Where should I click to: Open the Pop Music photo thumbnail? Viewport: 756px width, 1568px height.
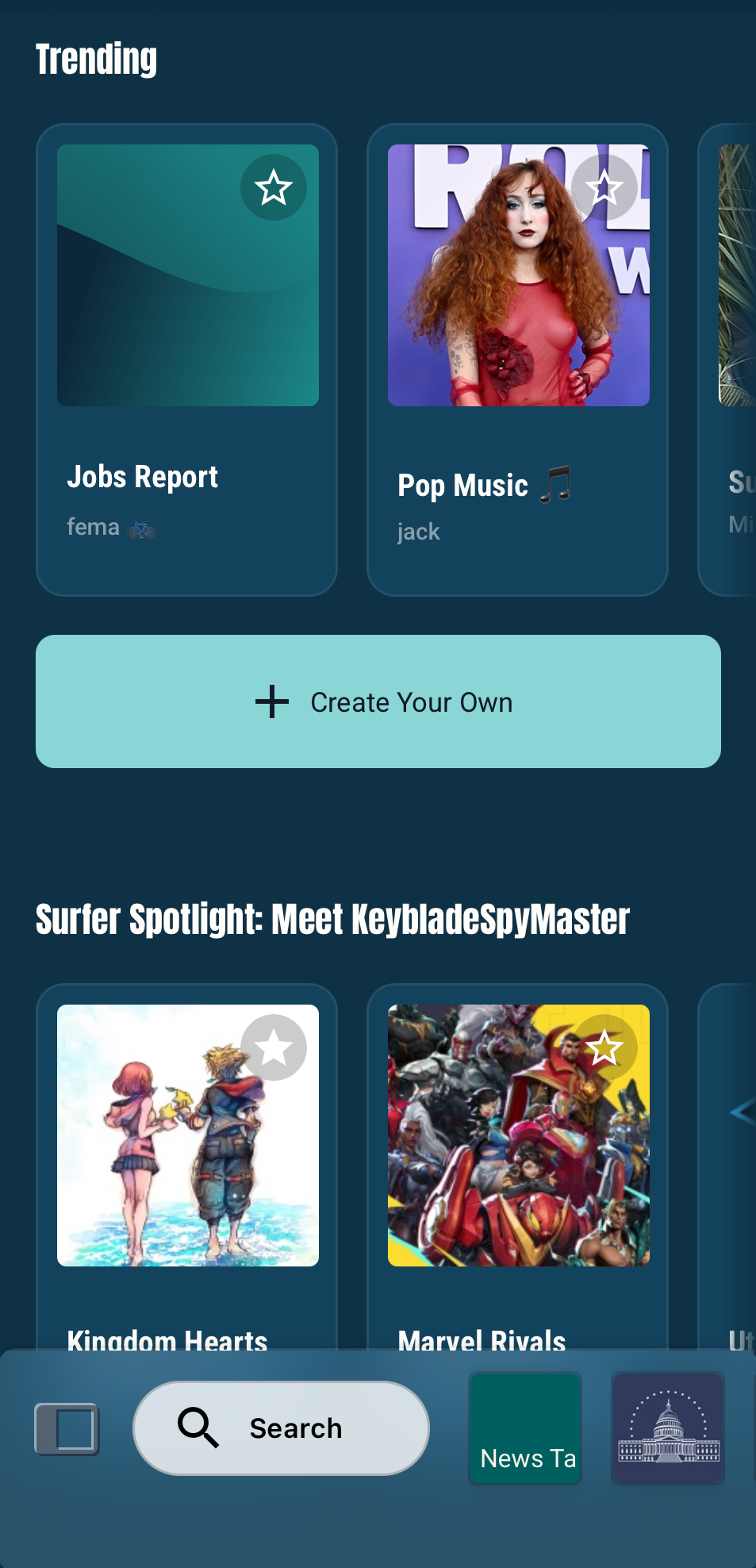pos(519,275)
